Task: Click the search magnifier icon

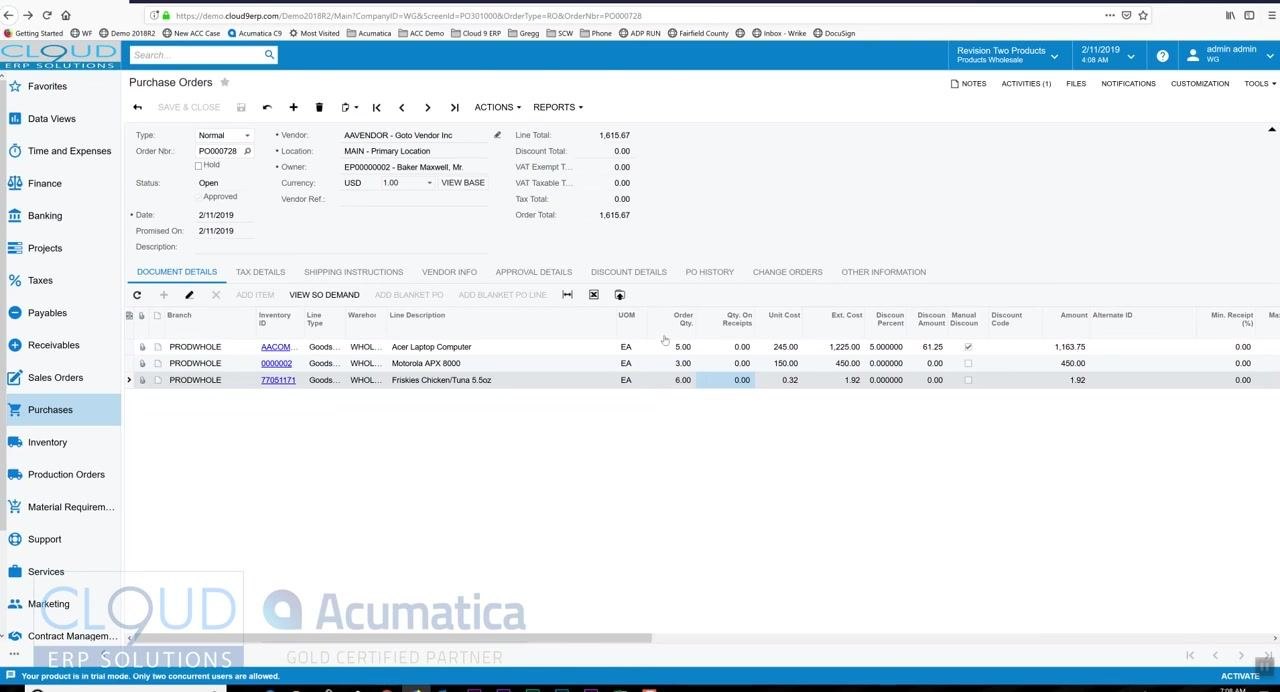Action: (269, 55)
